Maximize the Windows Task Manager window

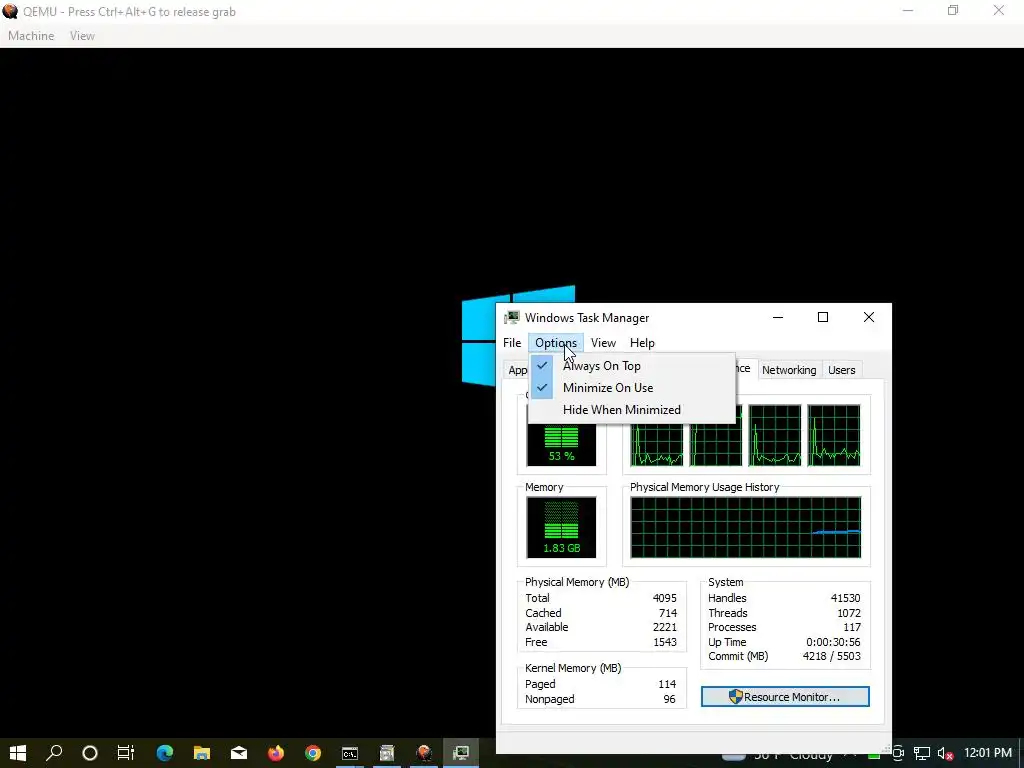(823, 317)
